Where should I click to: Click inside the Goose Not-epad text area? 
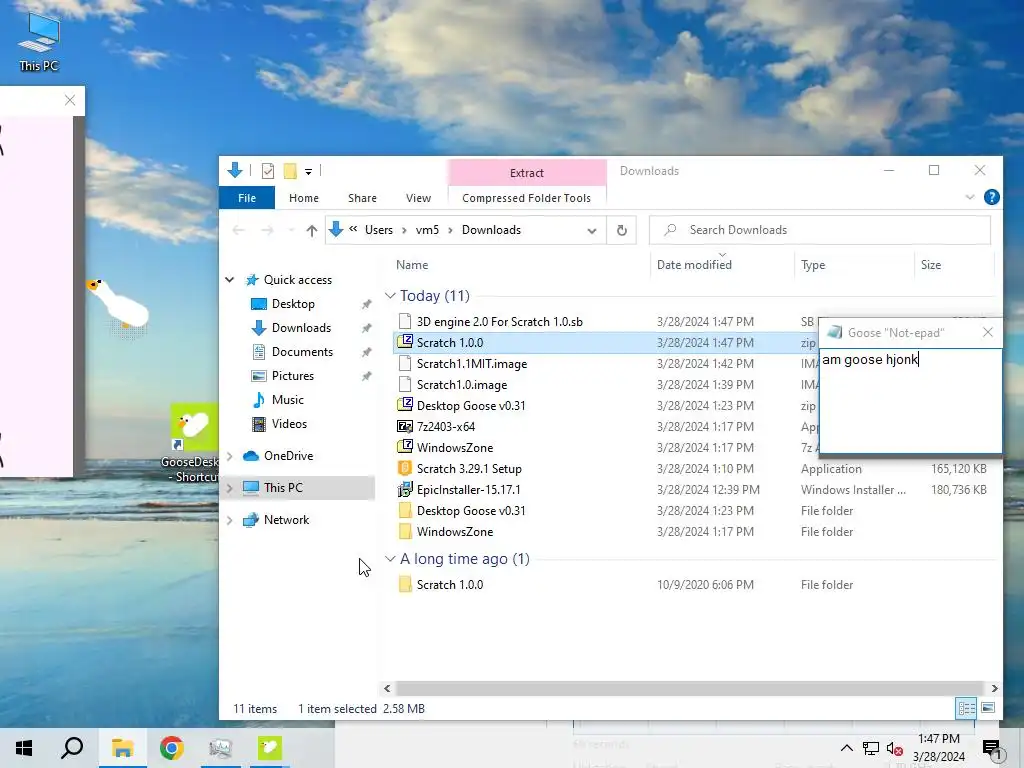[910, 401]
